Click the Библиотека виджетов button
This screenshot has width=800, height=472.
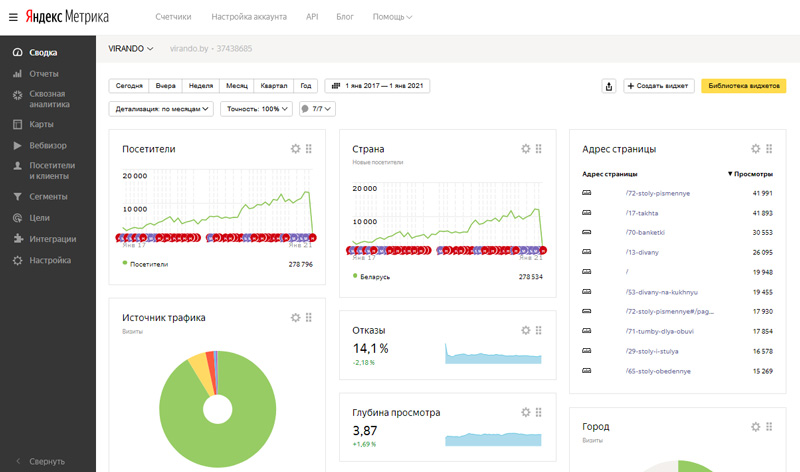coord(743,86)
